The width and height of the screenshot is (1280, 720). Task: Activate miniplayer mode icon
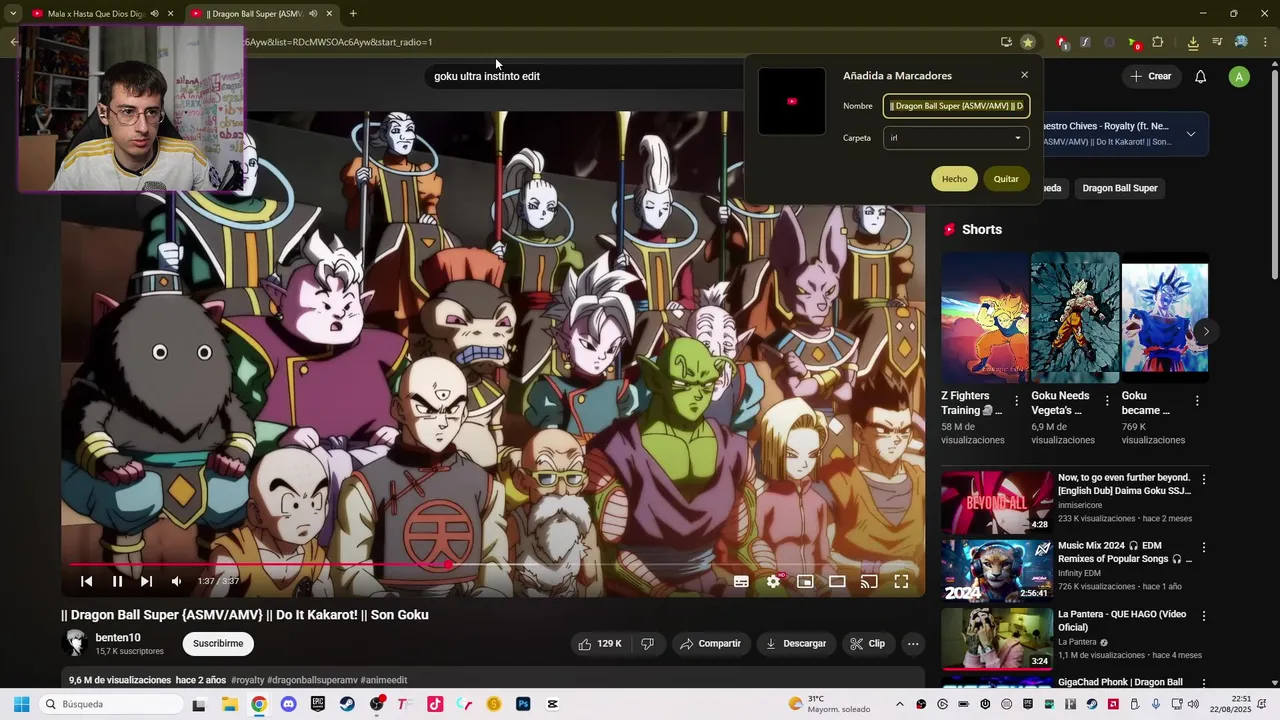[x=805, y=581]
